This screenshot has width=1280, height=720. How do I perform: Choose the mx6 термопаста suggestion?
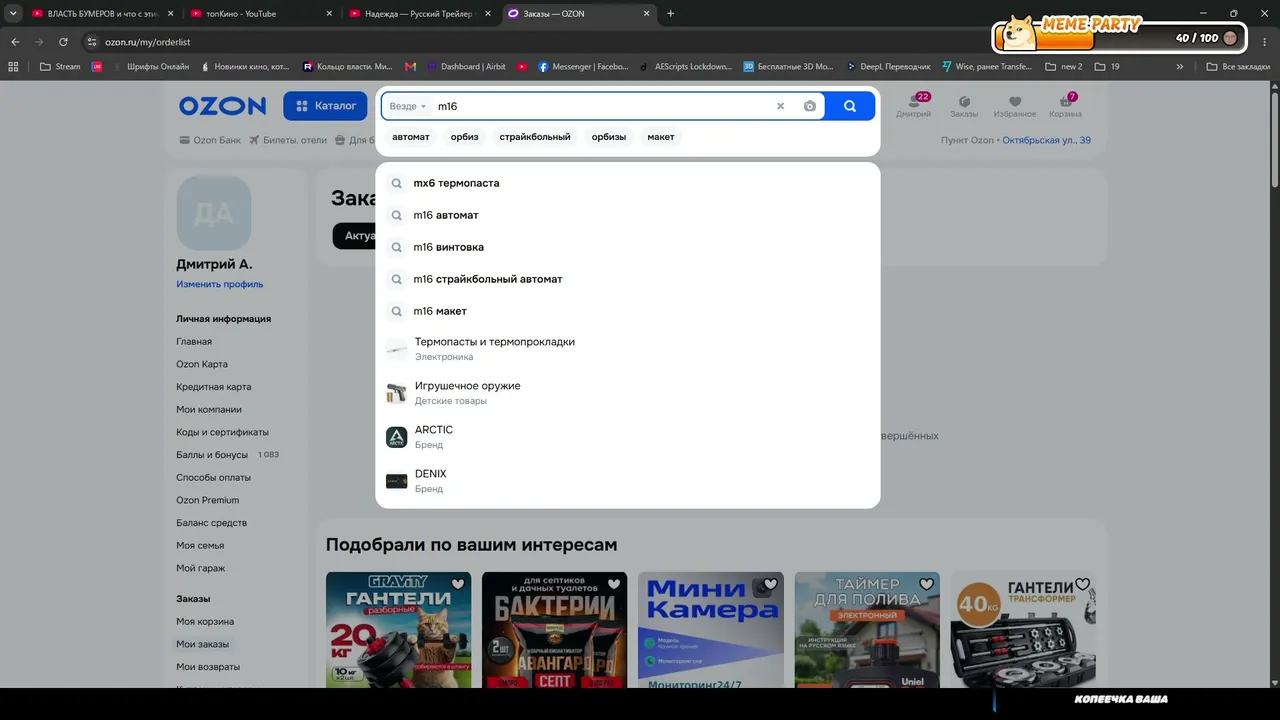coord(628,183)
